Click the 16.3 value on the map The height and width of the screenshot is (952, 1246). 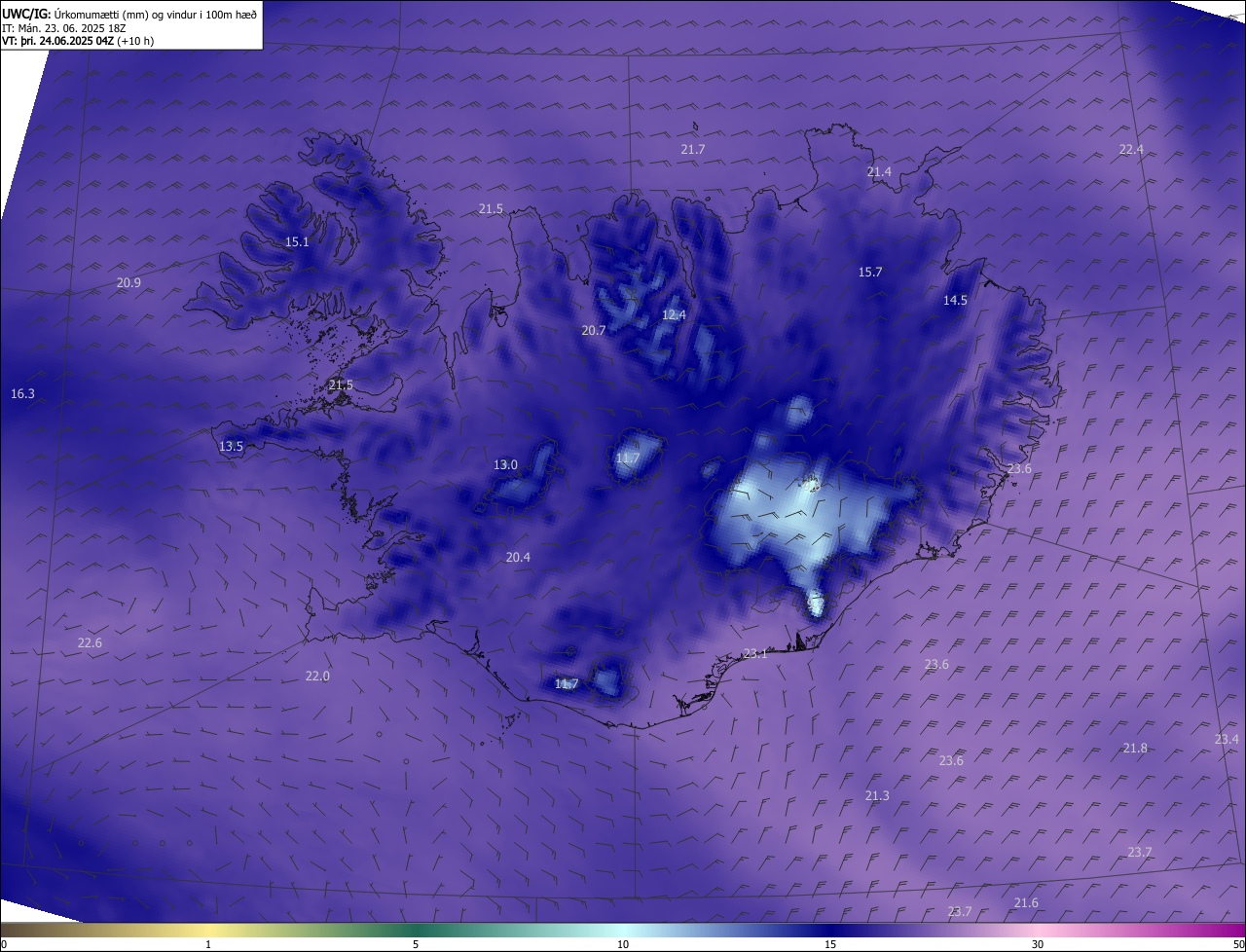[x=22, y=393]
